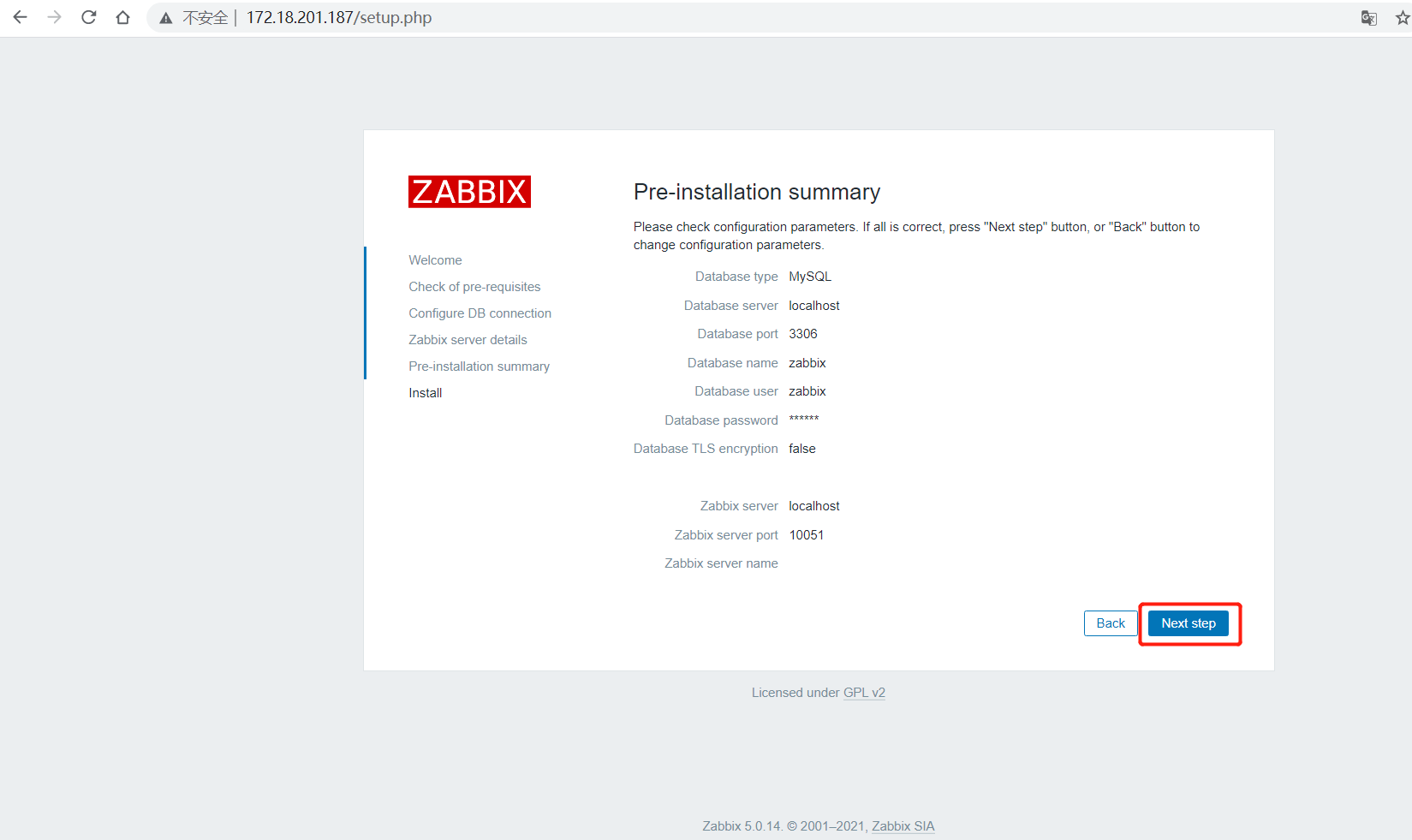This screenshot has height=840, width=1412.
Task: Select Install step in sidebar
Action: pyautogui.click(x=426, y=393)
